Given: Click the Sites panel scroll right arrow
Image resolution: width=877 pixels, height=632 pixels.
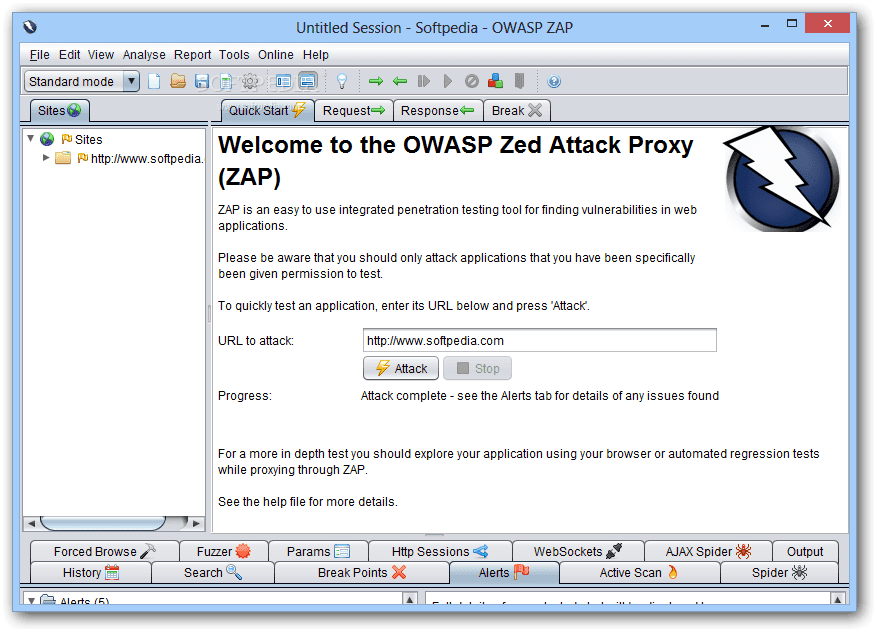Looking at the screenshot, I should [196, 523].
